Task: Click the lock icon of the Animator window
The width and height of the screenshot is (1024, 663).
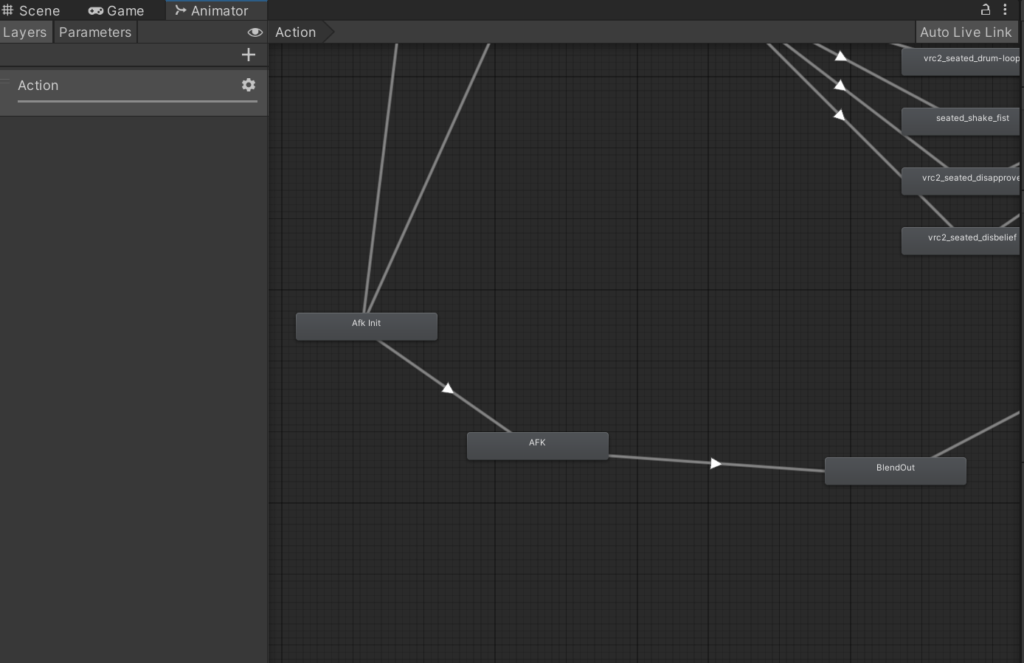Action: [985, 10]
